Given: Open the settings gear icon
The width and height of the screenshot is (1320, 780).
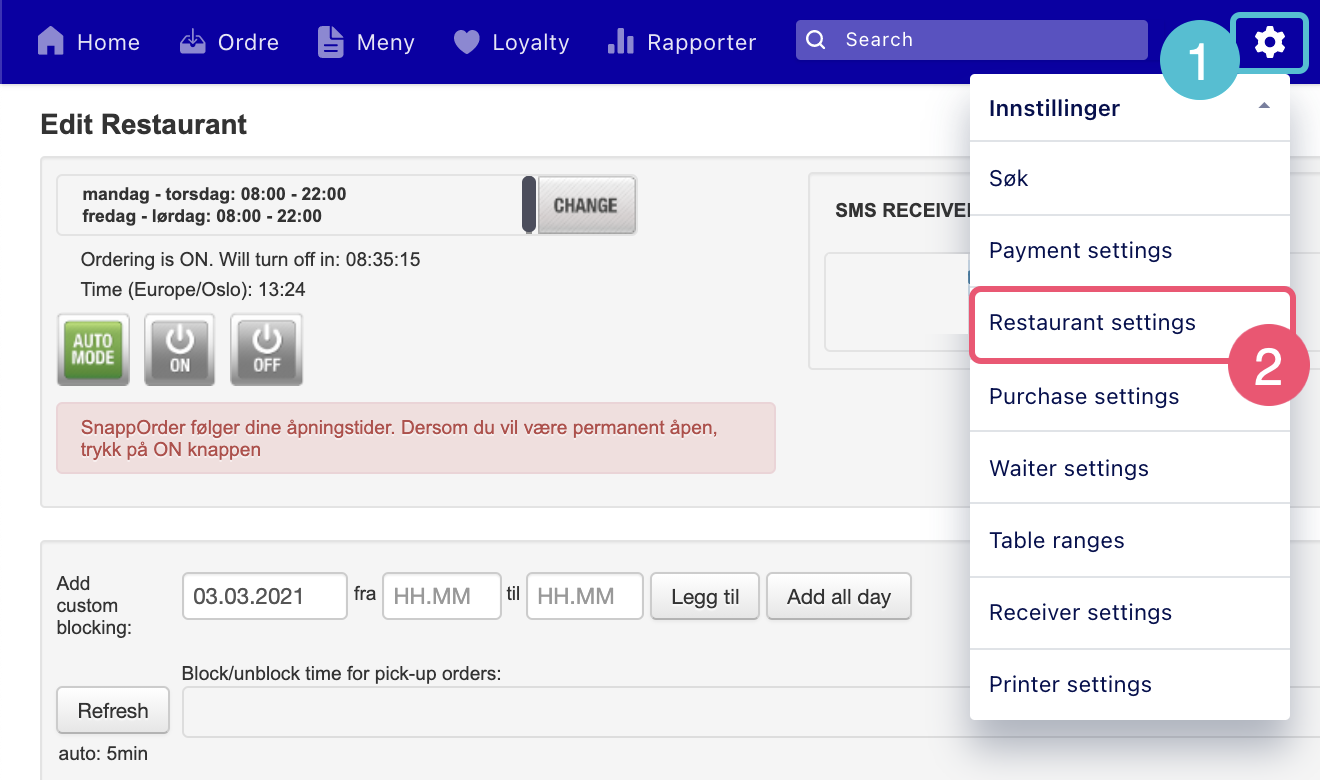Looking at the screenshot, I should click(x=1269, y=42).
